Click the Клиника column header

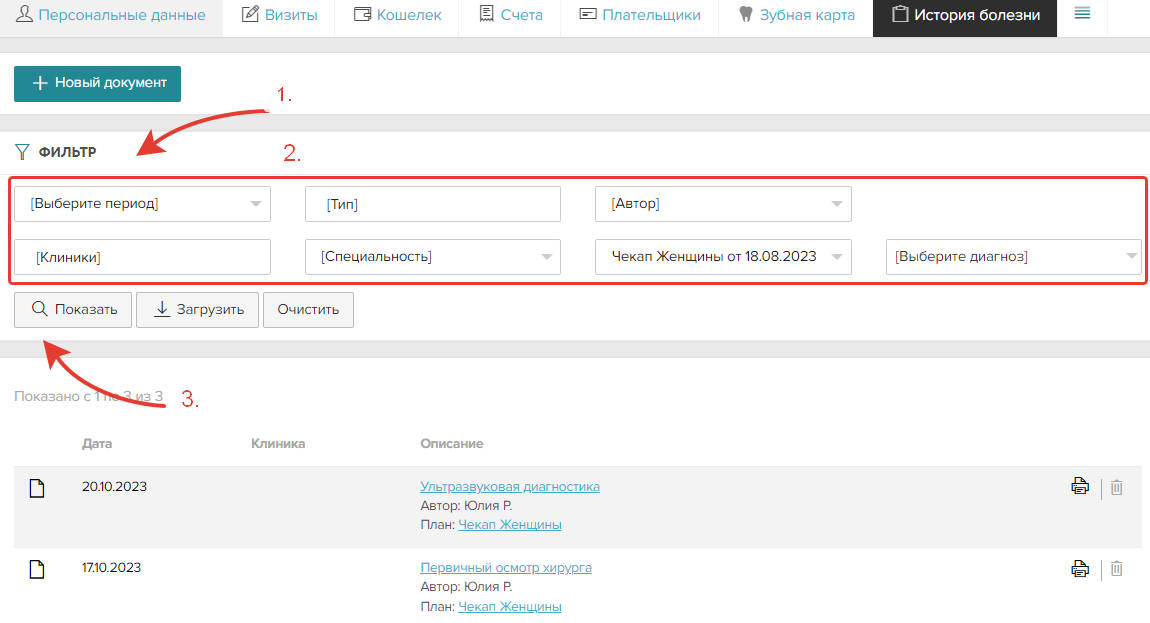pyautogui.click(x=278, y=444)
